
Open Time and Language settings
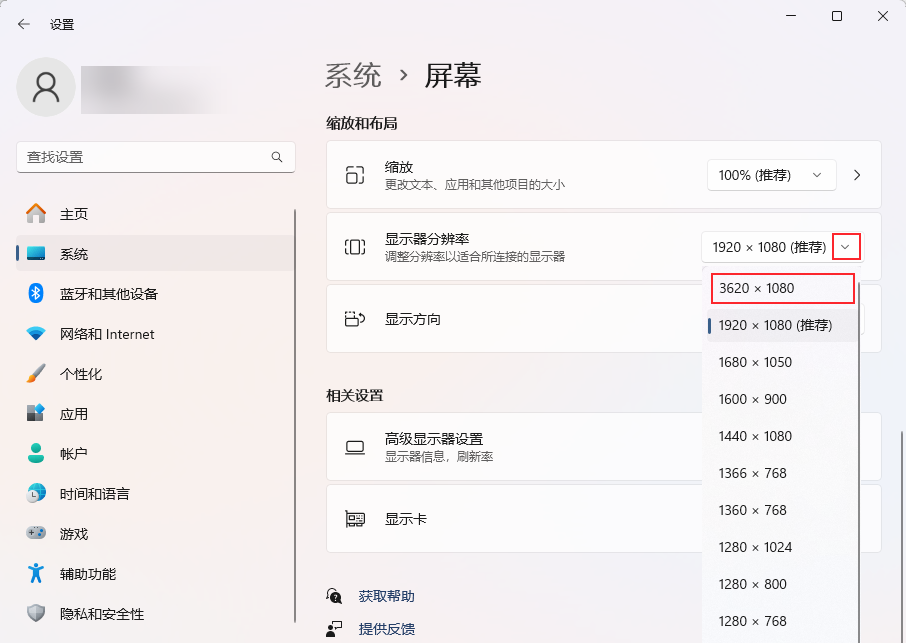(94, 494)
